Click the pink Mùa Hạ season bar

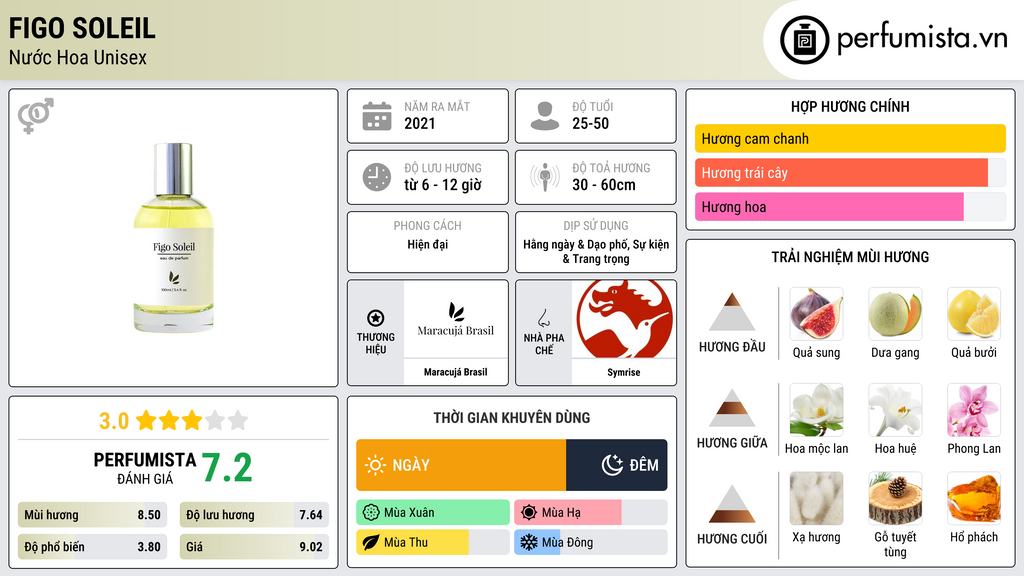(x=568, y=513)
